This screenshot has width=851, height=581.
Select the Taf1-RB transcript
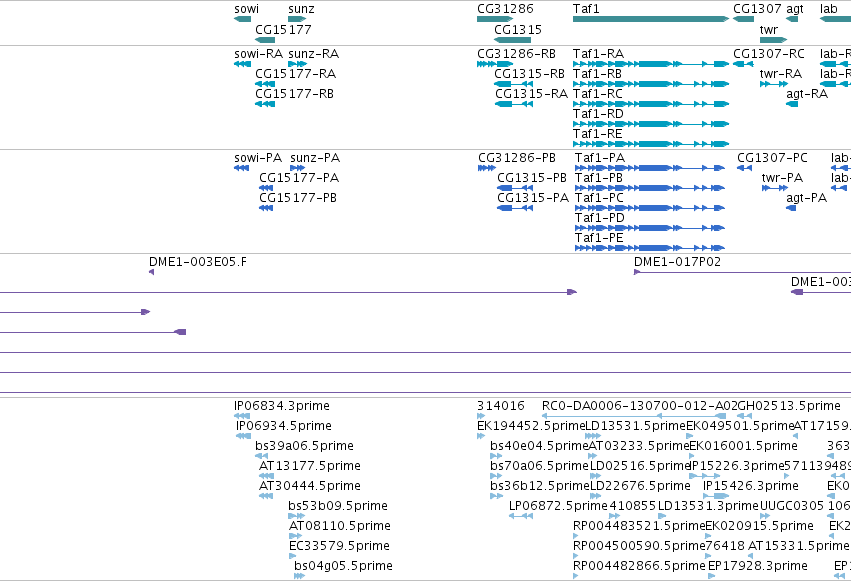(x=651, y=84)
